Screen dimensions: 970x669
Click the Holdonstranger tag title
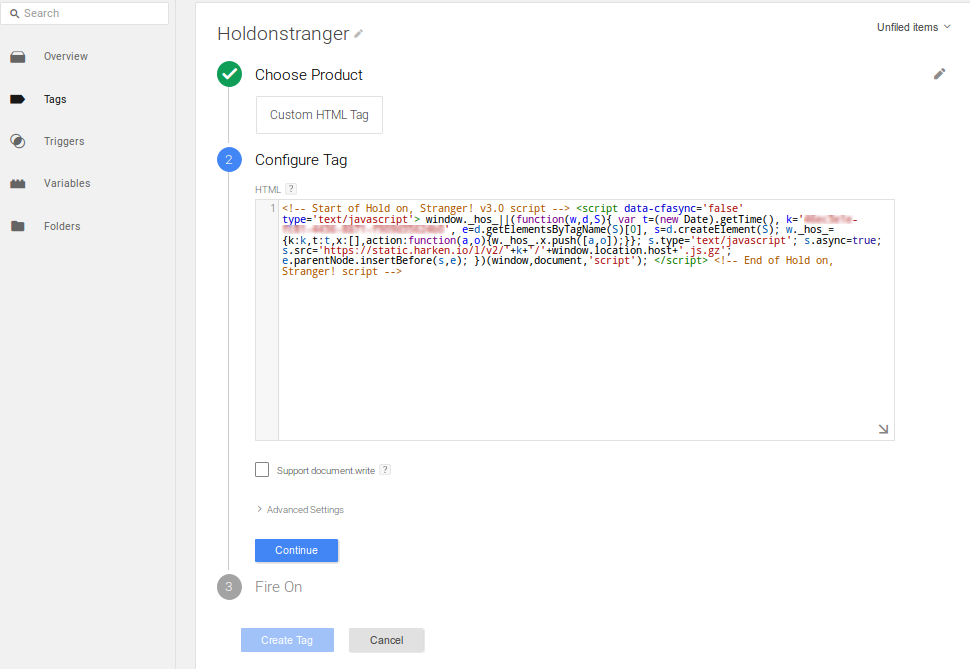click(x=283, y=33)
